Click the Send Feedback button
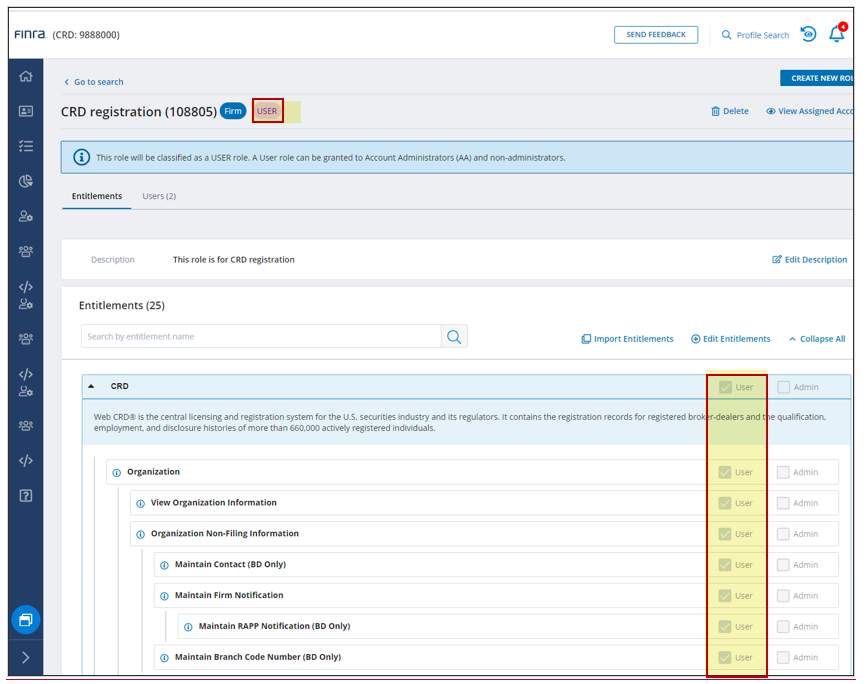This screenshot has height=684, width=868. coord(655,35)
